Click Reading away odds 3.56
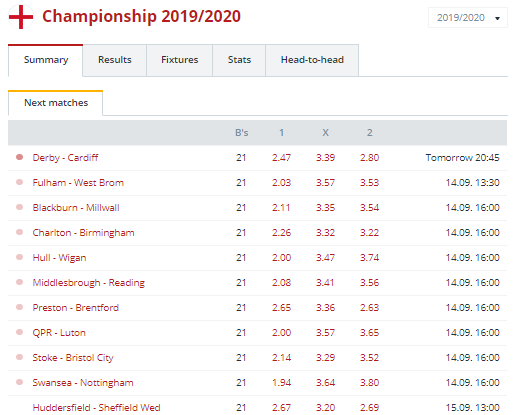This screenshot has width=513, height=415. (369, 283)
